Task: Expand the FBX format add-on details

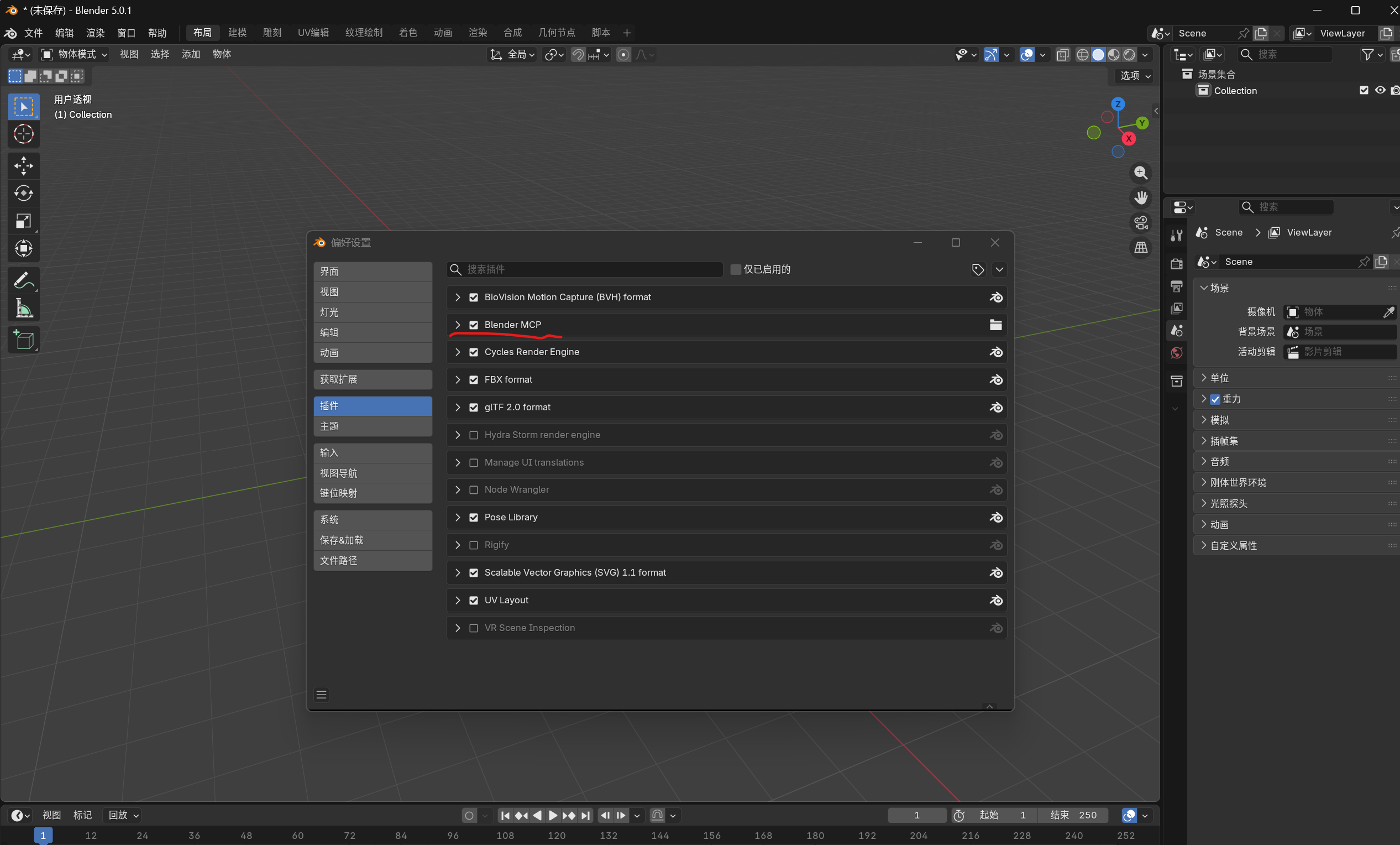Action: [458, 380]
